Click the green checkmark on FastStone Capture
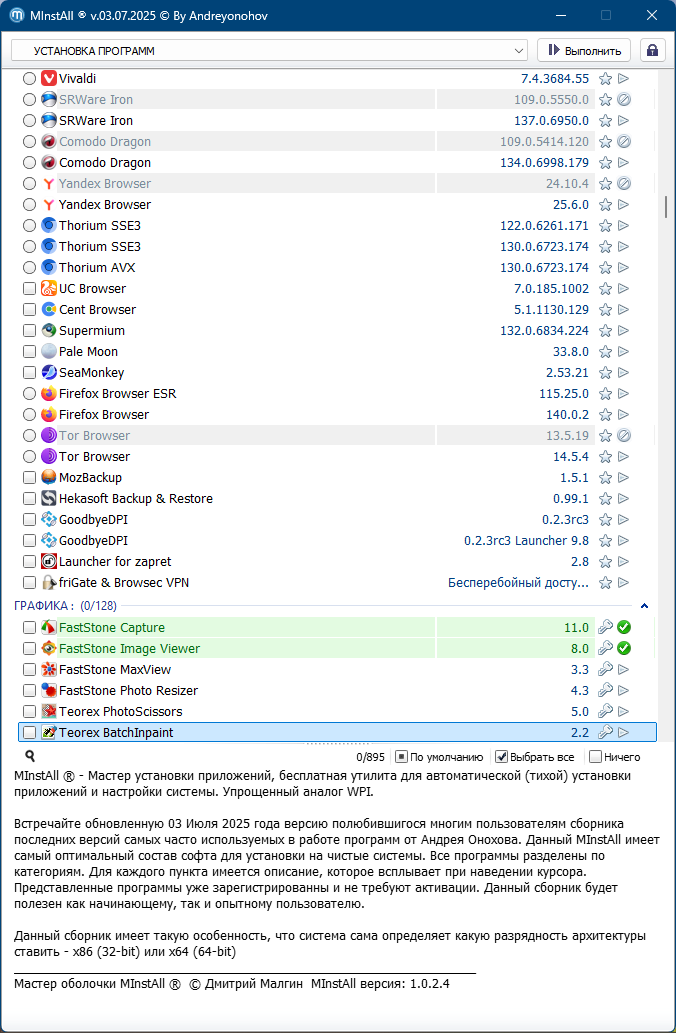This screenshot has width=676, height=1033. tap(624, 627)
